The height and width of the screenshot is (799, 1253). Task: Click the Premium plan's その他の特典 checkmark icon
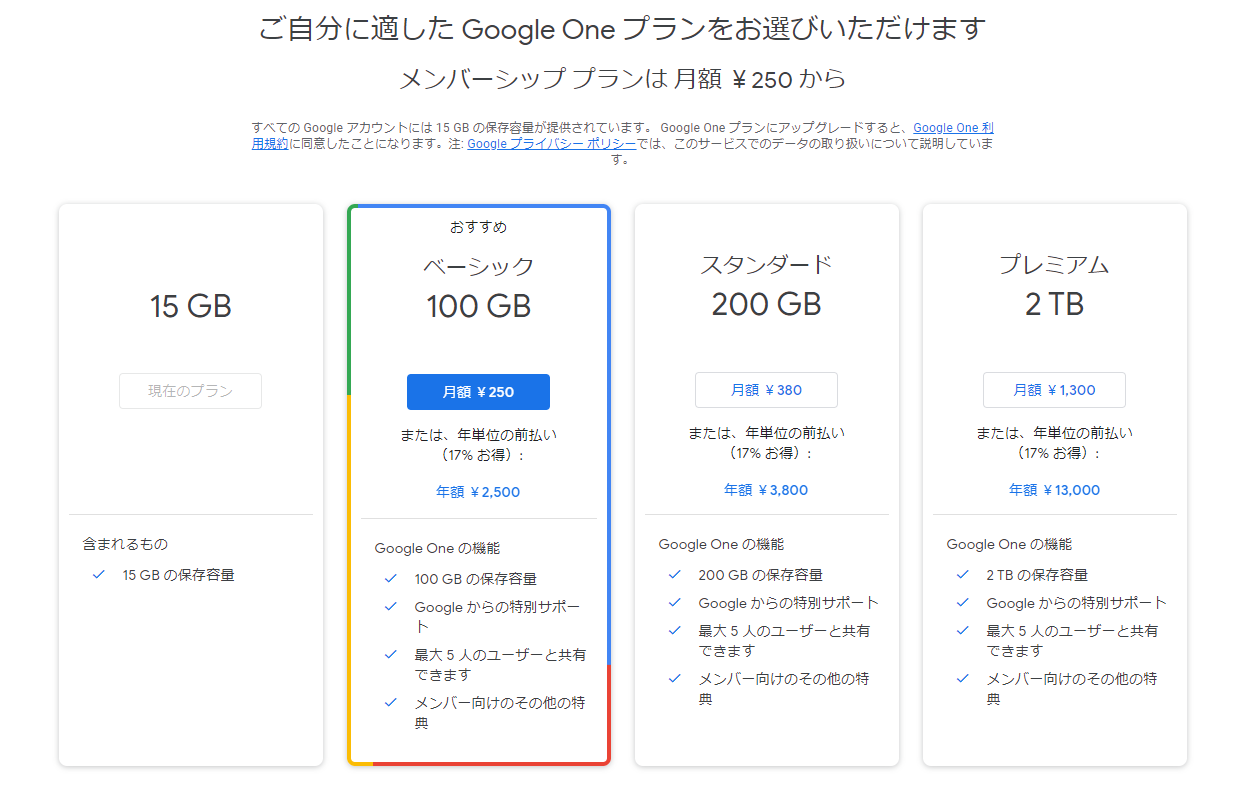point(963,679)
